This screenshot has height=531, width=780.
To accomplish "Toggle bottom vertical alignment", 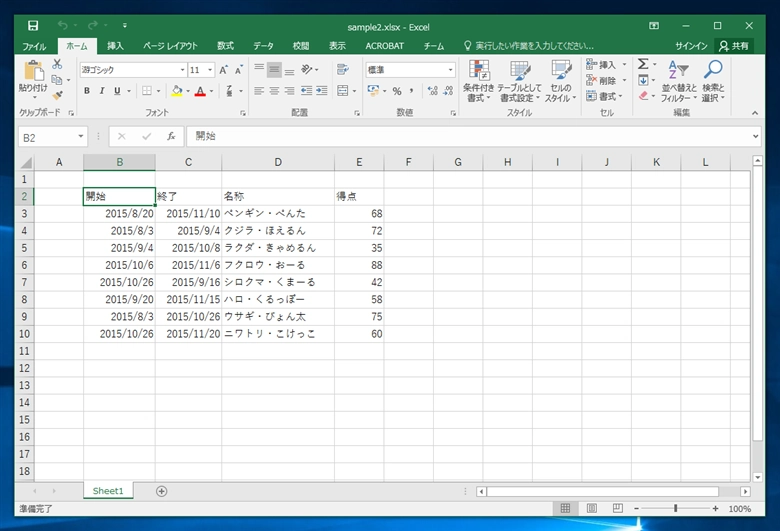I will tap(290, 70).
